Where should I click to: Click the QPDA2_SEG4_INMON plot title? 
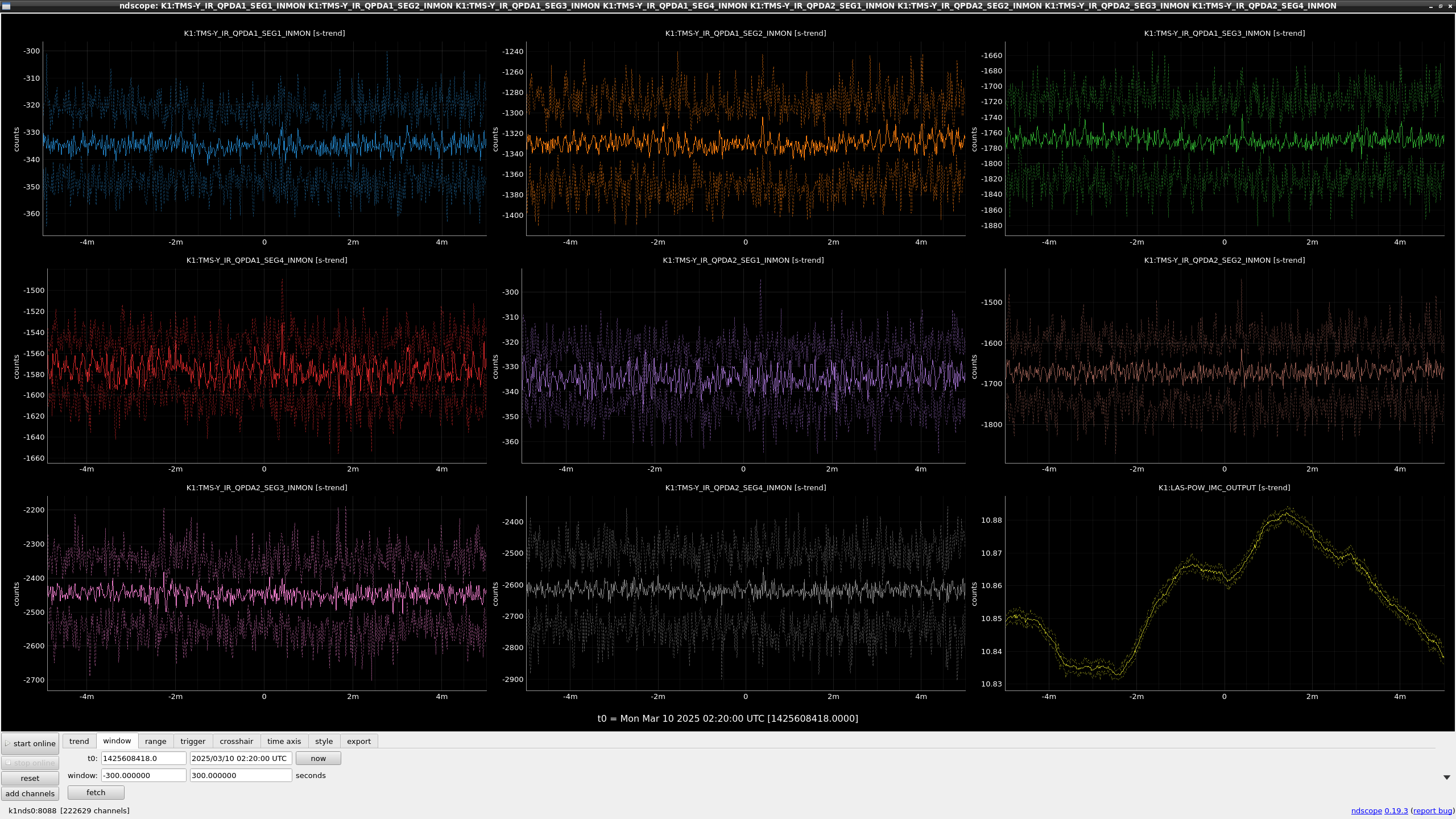pyautogui.click(x=746, y=487)
